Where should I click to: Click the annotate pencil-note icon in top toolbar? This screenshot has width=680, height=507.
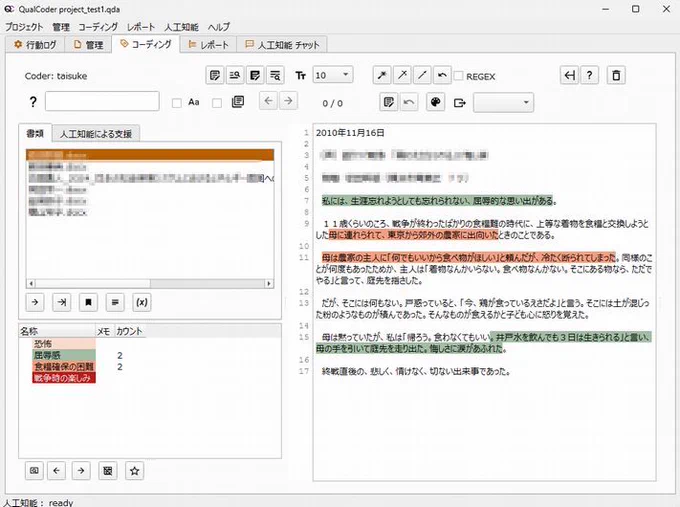click(255, 75)
